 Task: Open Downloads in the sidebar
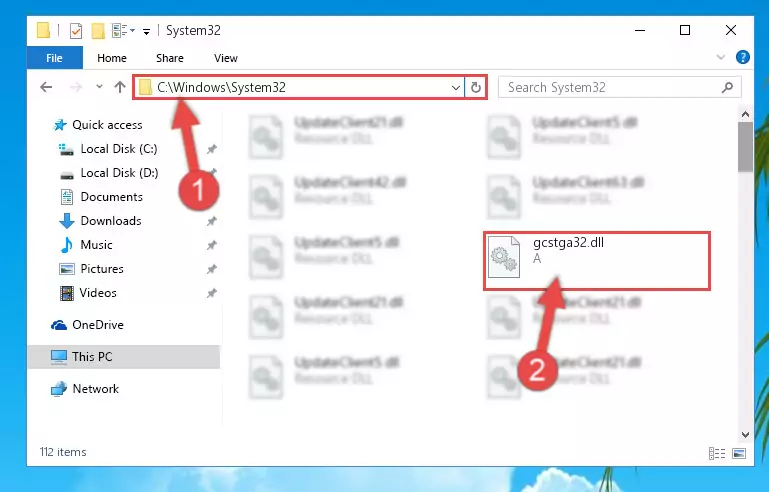[x=111, y=221]
